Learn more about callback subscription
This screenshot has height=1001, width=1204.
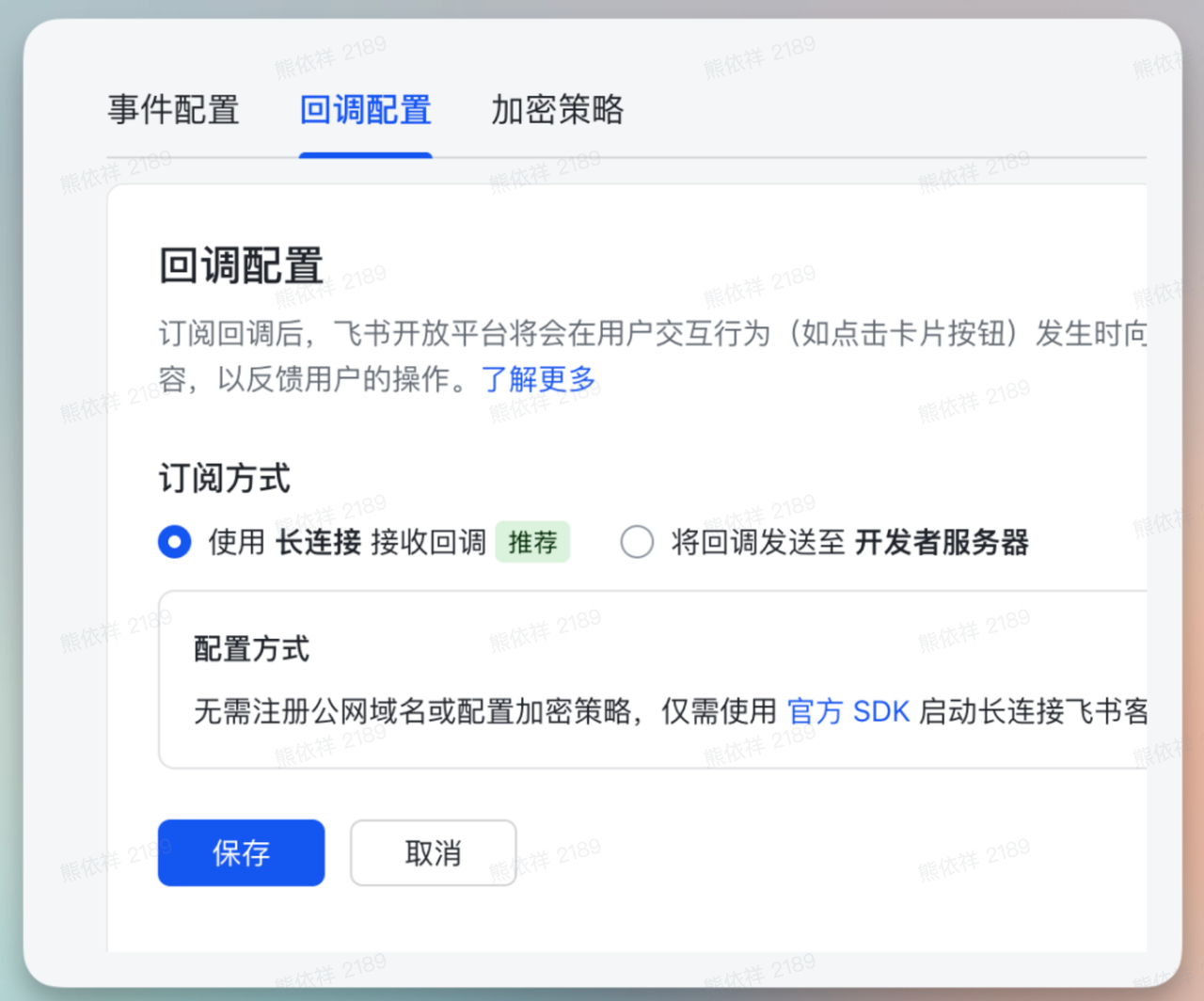541,380
